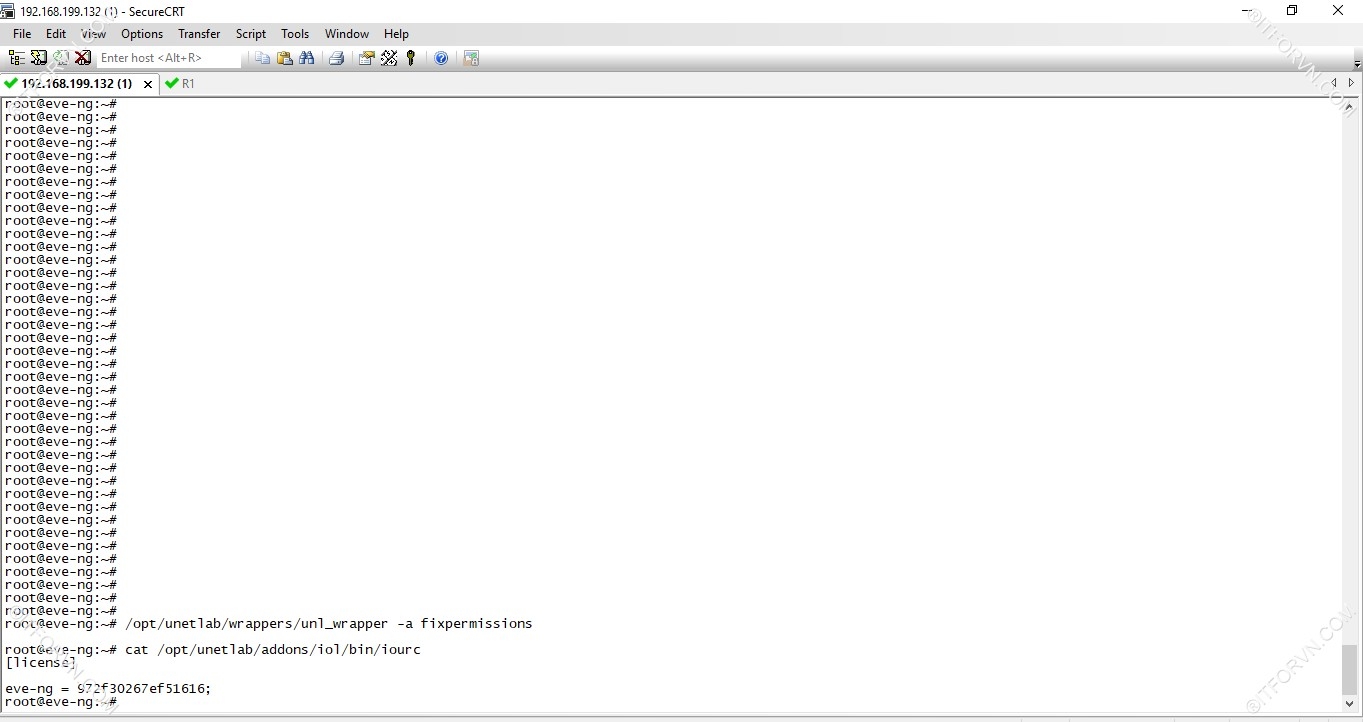Image resolution: width=1363 pixels, height=722 pixels.
Task: Close the 192.168.199.132 (1) tab
Action: click(x=148, y=84)
